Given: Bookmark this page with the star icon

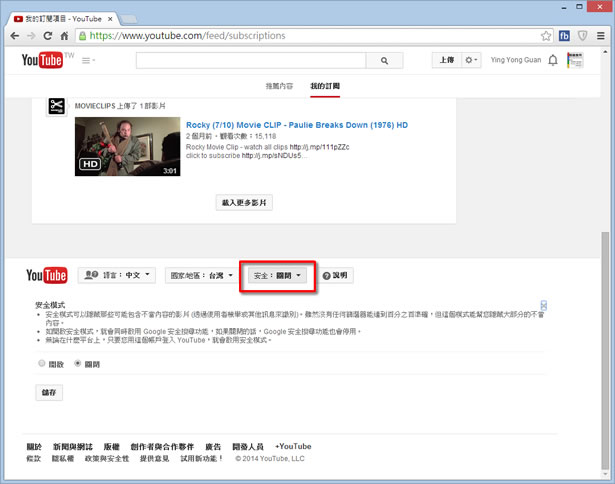Looking at the screenshot, I should [547, 35].
